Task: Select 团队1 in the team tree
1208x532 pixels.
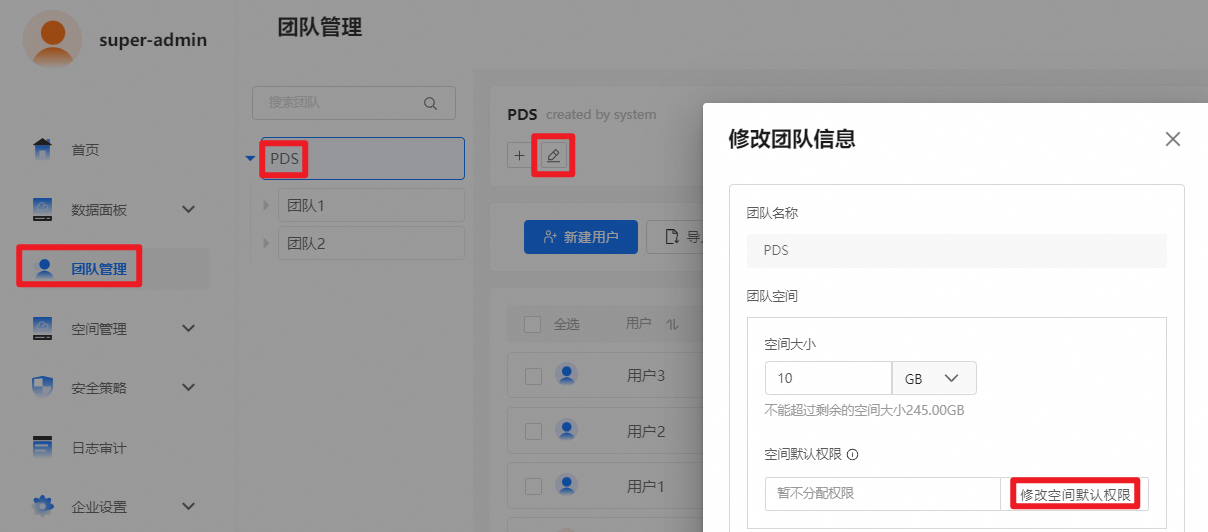Action: [371, 205]
